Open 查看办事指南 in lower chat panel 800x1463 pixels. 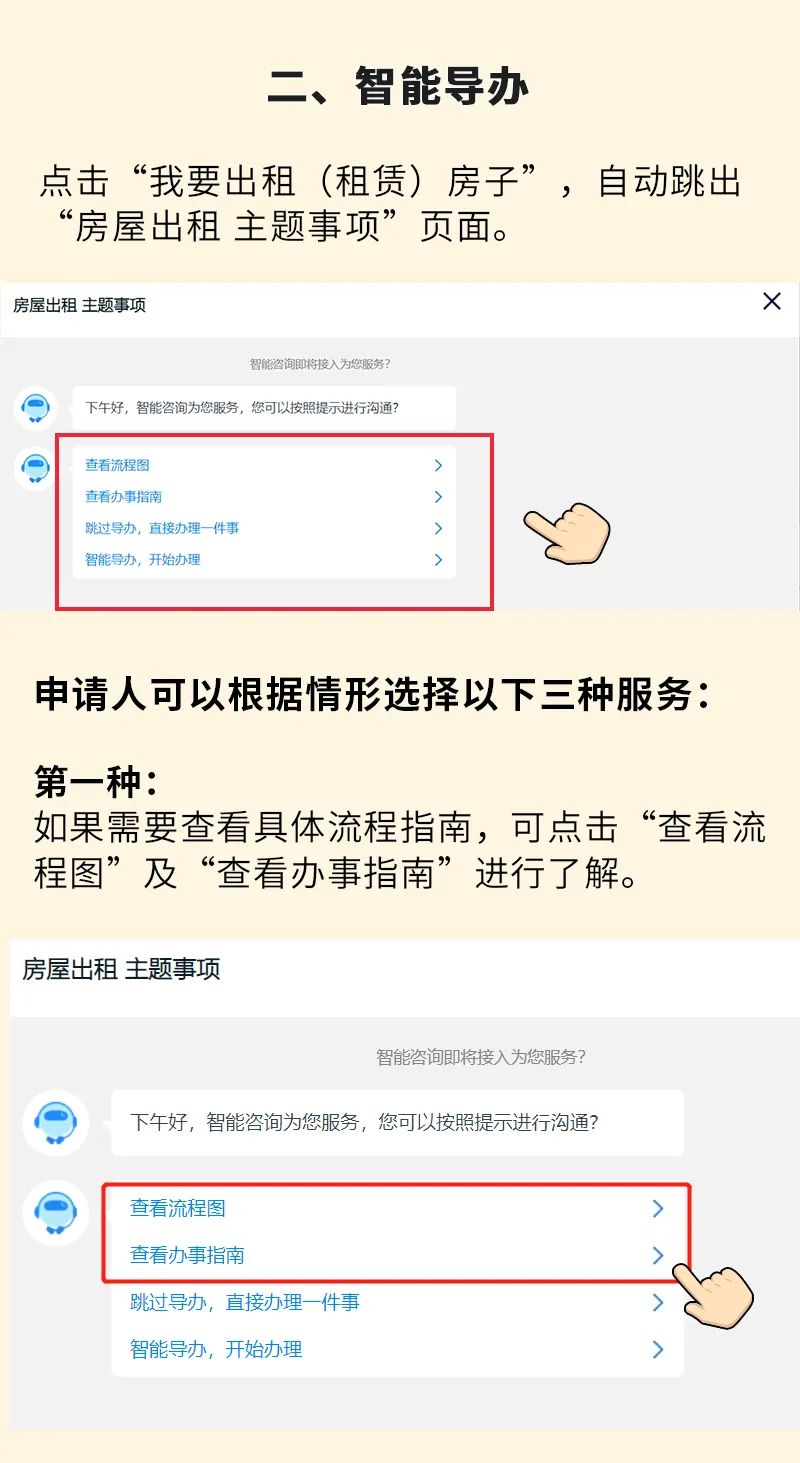397,1255
